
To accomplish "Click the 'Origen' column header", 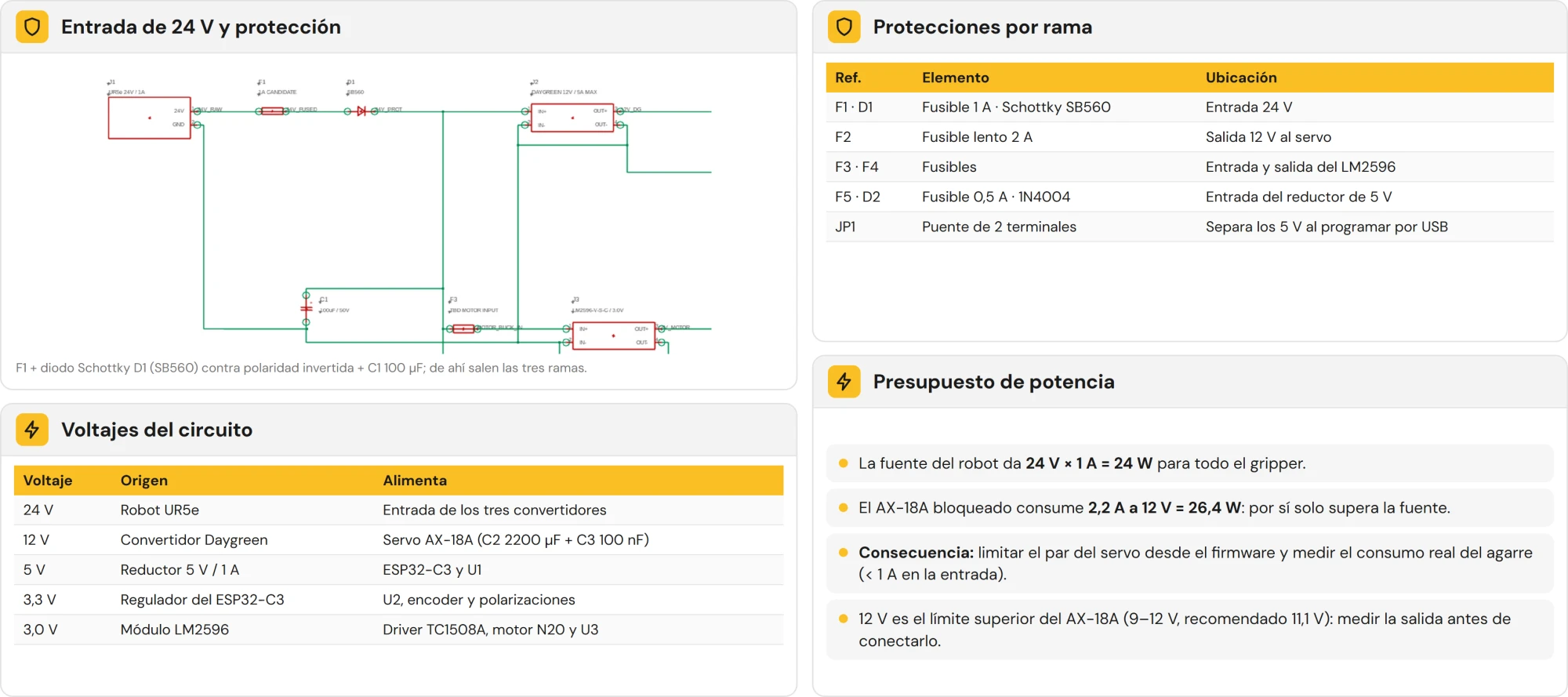I will point(144,481).
